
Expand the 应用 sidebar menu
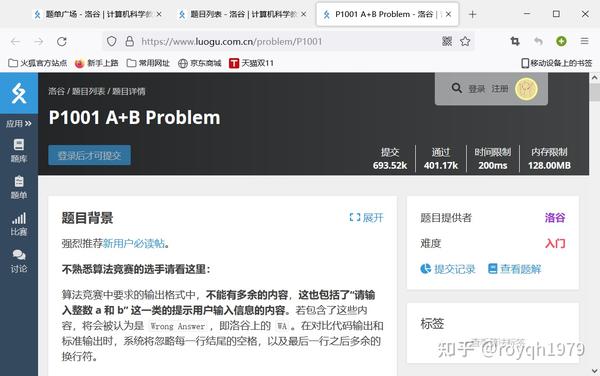pos(18,124)
